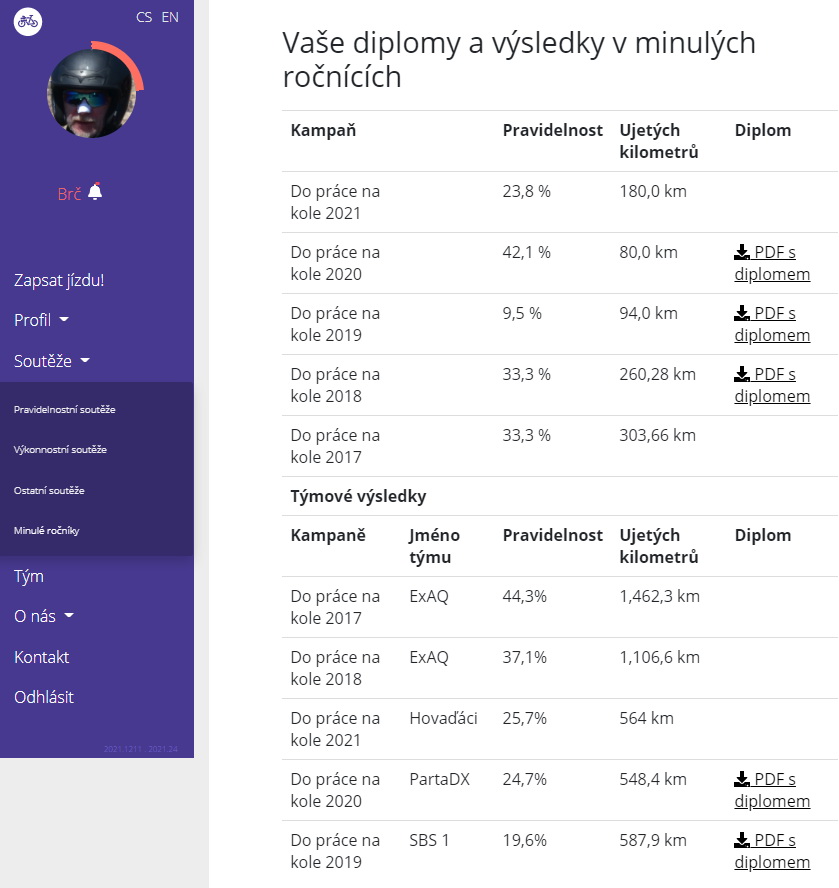Download the 2020 individual diploma PDF

tap(772, 263)
